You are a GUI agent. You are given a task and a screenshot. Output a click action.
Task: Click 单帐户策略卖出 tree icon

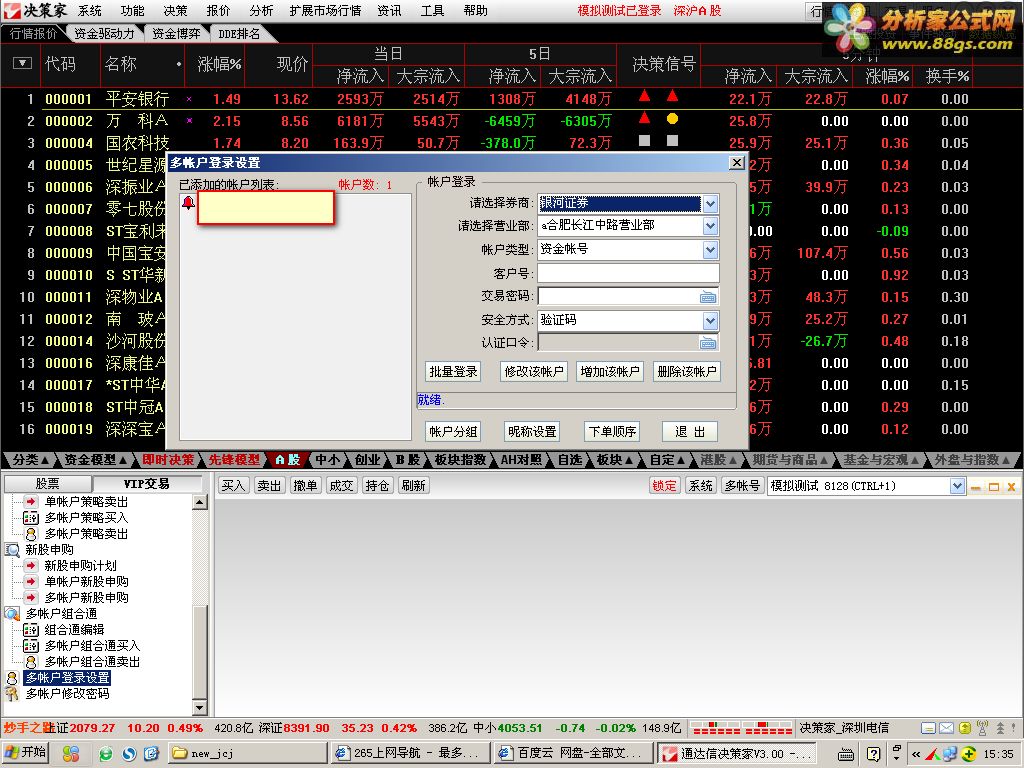[x=31, y=502]
